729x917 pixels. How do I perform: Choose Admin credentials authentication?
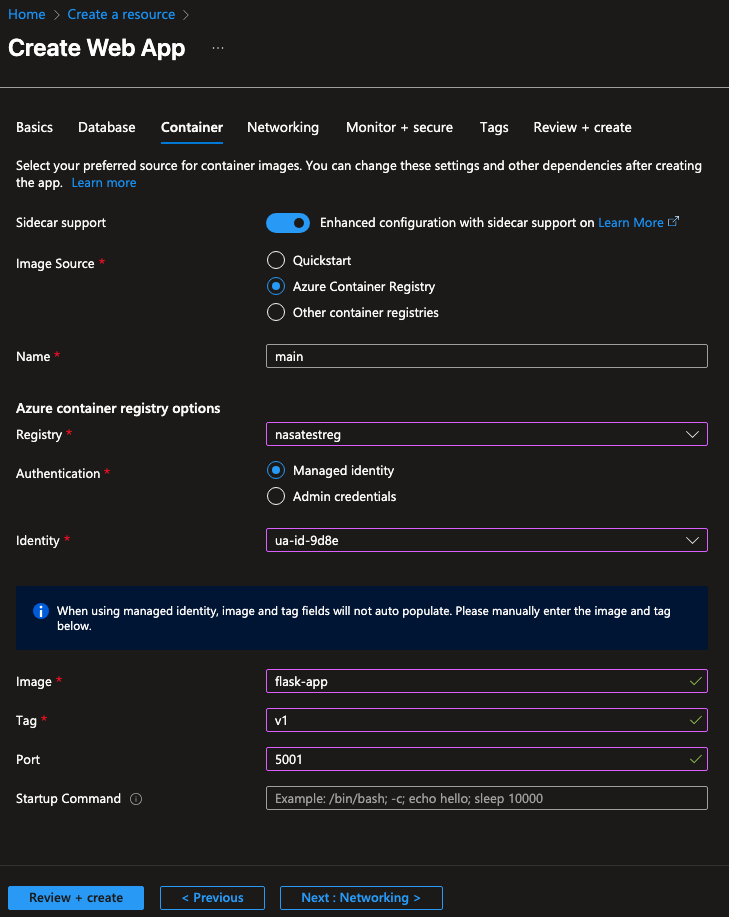tap(276, 496)
